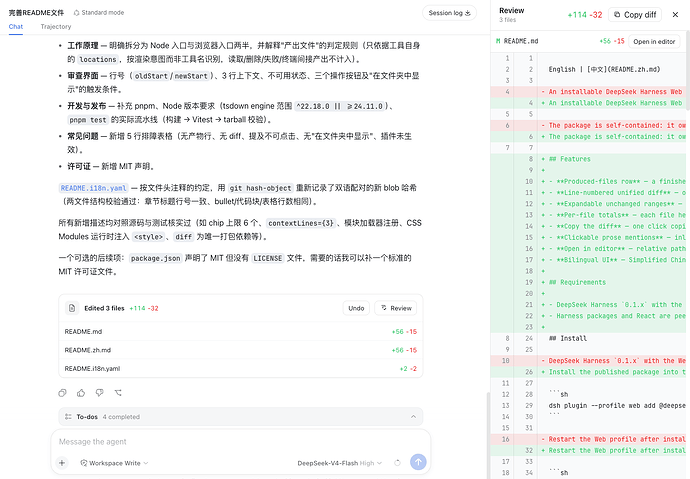Give the response a thumbs up
This screenshot has width=690, height=479.
pyautogui.click(x=81, y=393)
